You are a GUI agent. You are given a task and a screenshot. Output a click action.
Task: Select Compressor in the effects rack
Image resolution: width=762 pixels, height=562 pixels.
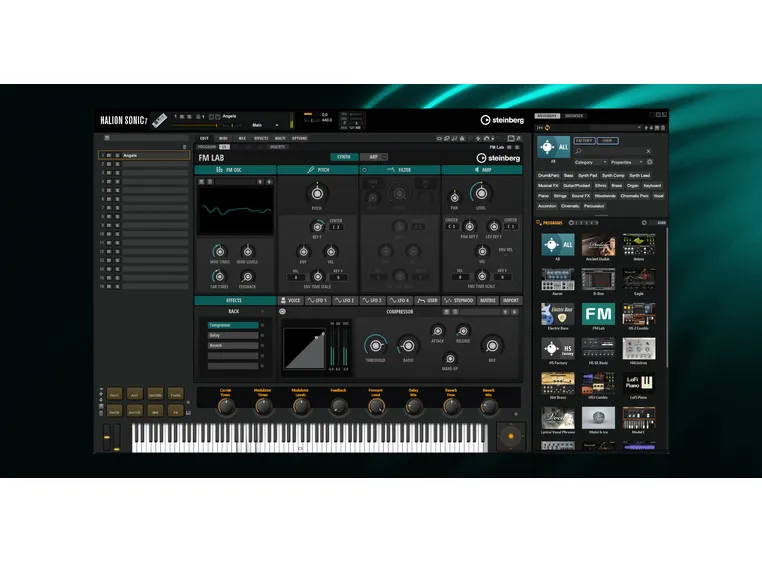click(233, 325)
